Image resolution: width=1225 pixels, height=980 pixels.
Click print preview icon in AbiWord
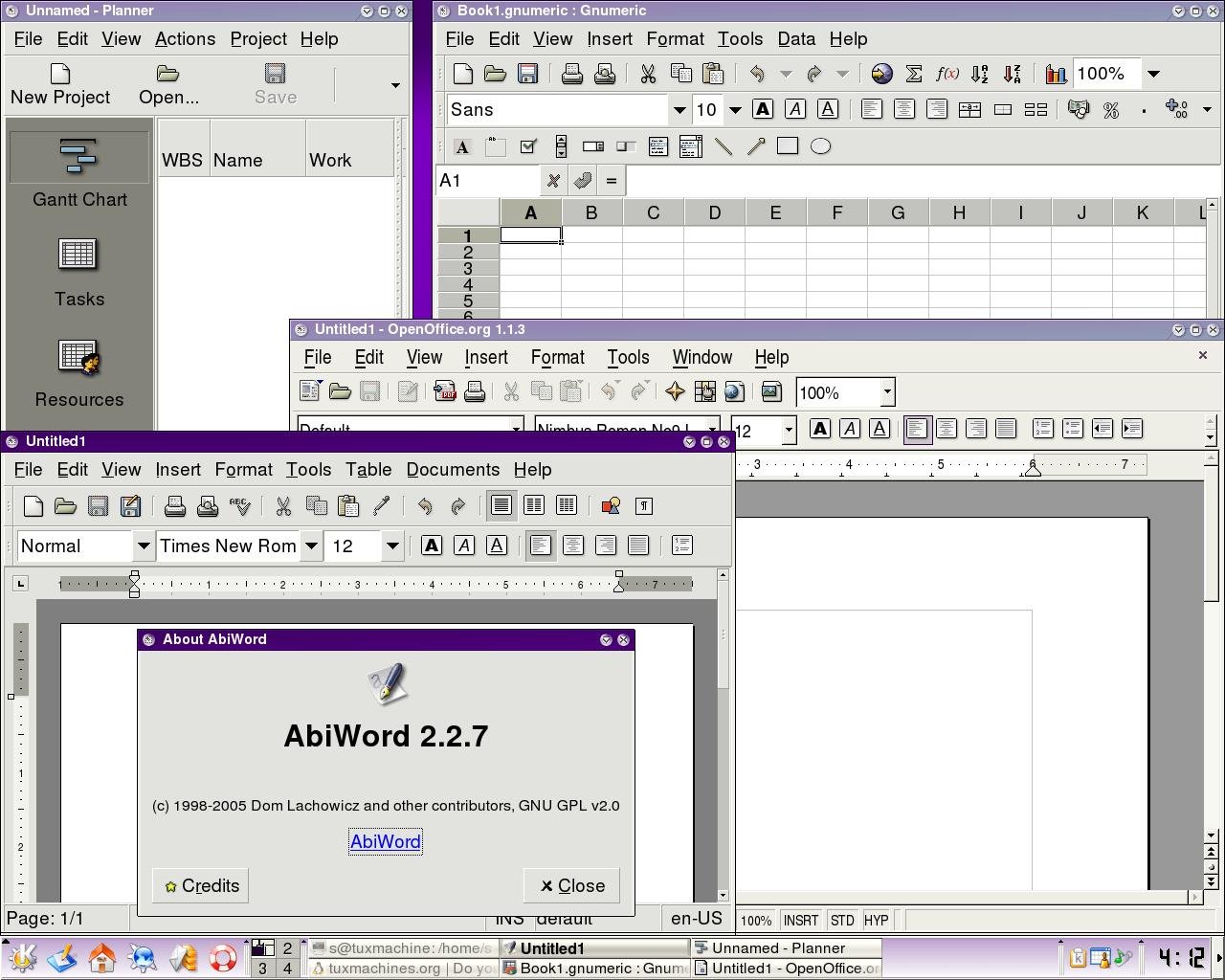208,506
